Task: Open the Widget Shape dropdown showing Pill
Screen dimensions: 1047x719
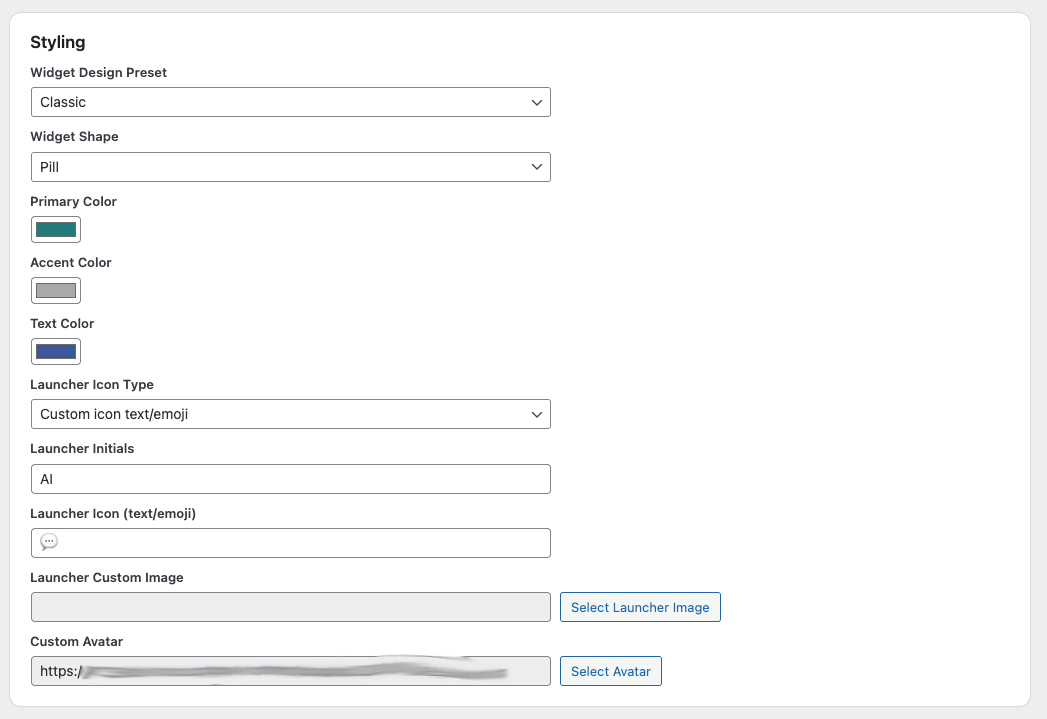Action: (290, 167)
